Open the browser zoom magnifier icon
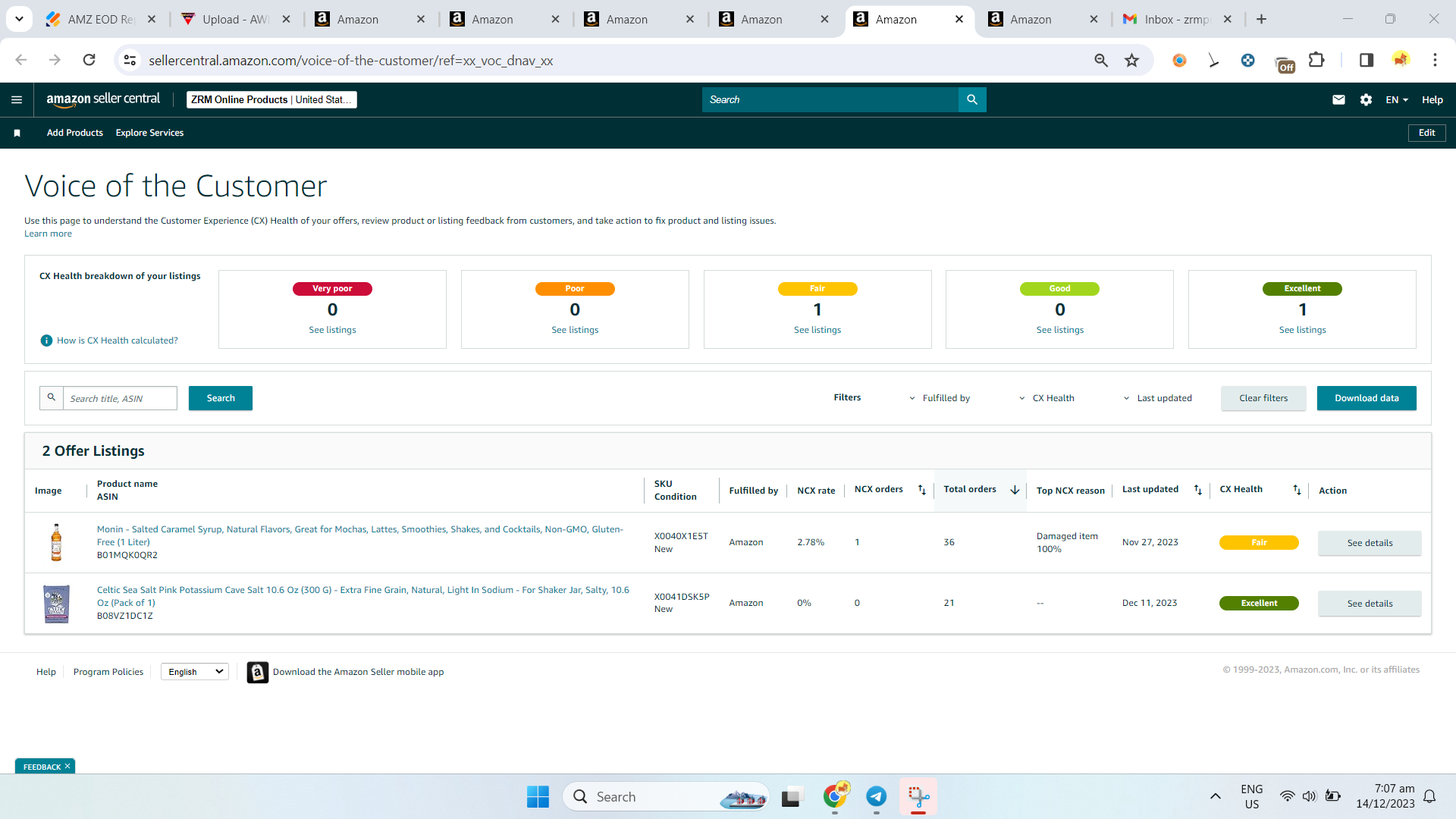The width and height of the screenshot is (1456, 819). click(1101, 60)
